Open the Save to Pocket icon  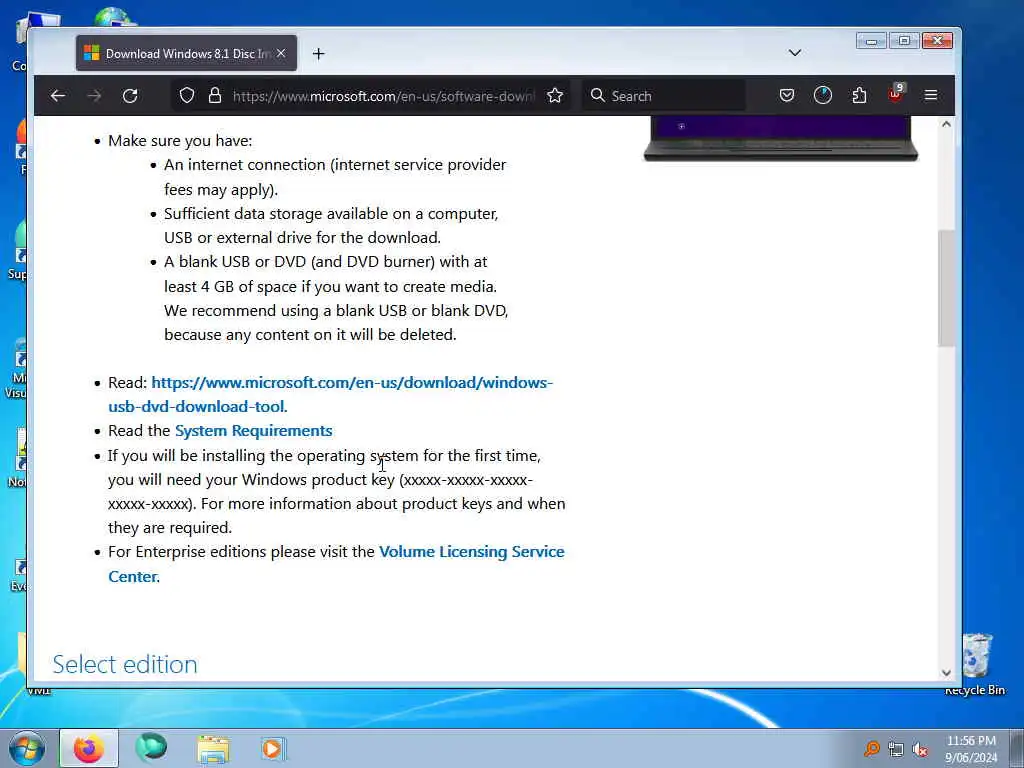(787, 96)
